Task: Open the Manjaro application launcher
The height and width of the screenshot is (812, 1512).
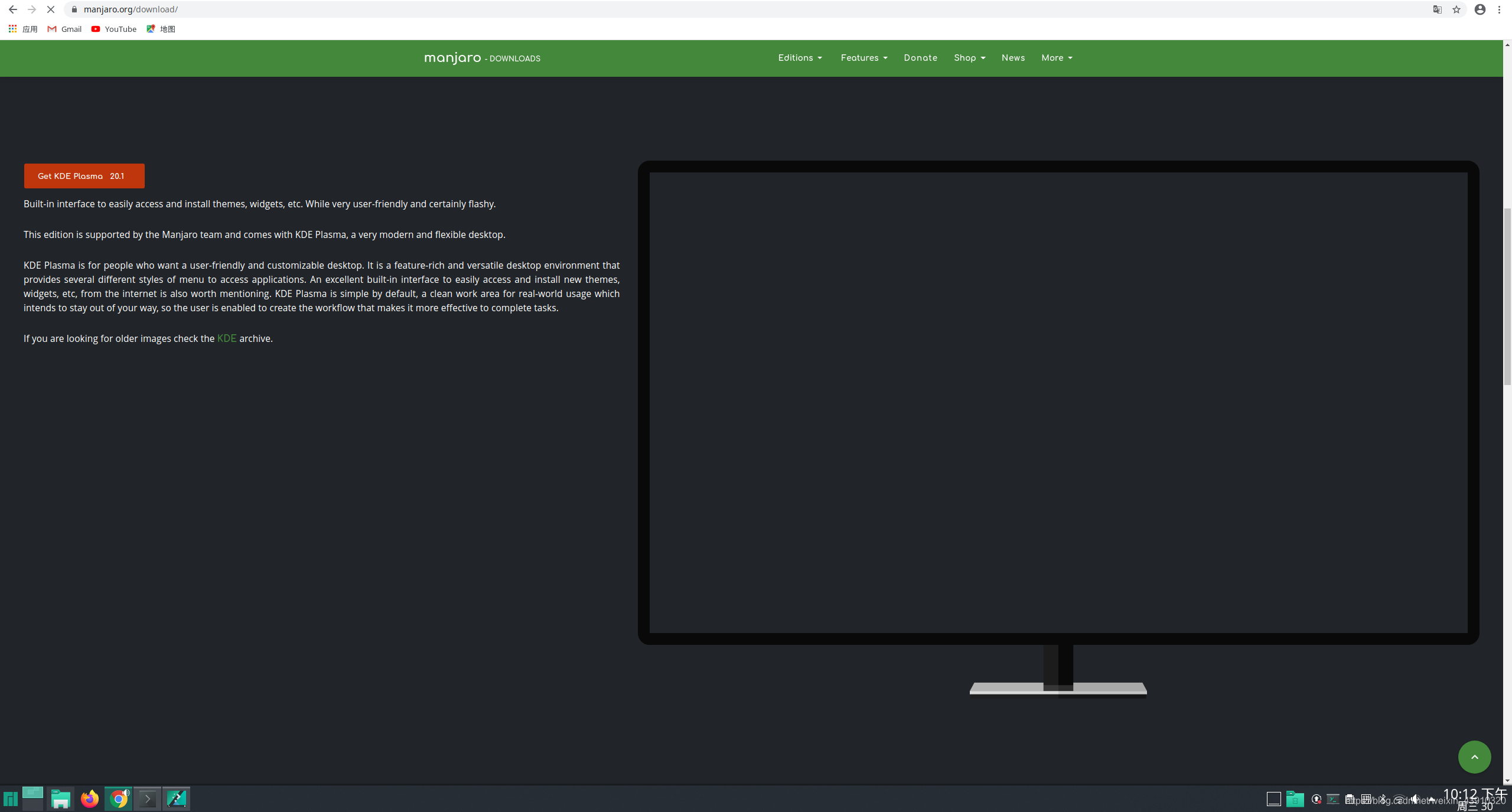Action: (11, 798)
